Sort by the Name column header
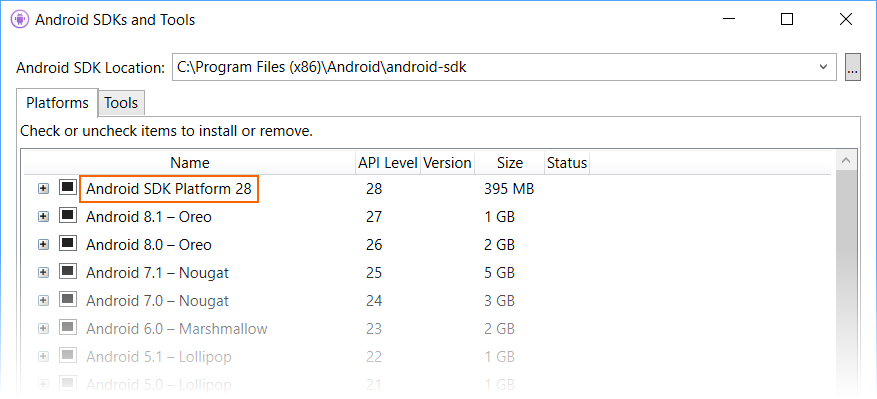 tap(190, 163)
